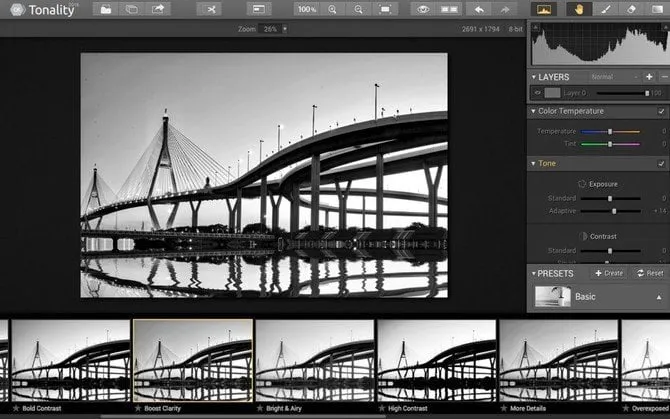Screen dimensions: 670x419
Task: Click the open file folder icon
Action: [x=106, y=9]
